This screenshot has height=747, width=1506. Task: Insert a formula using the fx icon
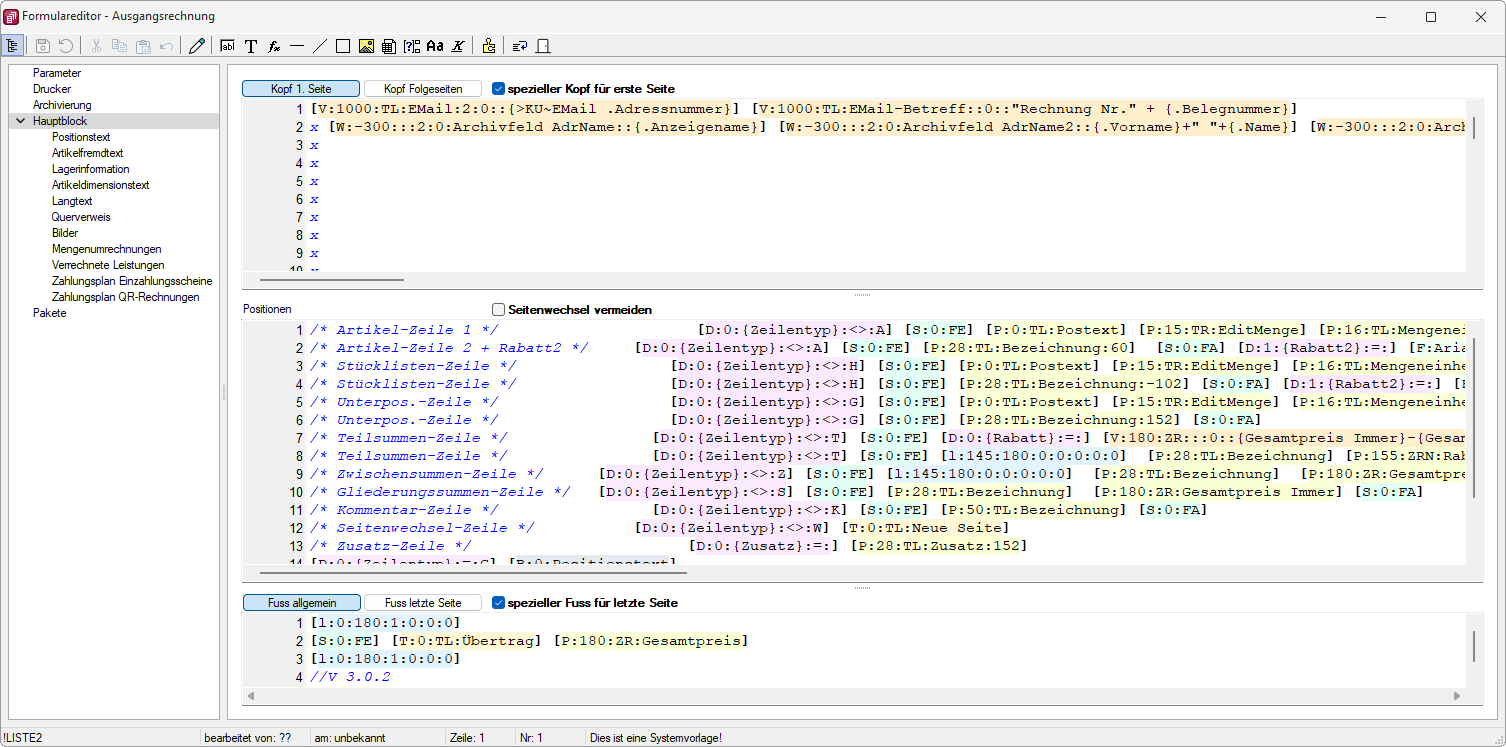click(274, 46)
